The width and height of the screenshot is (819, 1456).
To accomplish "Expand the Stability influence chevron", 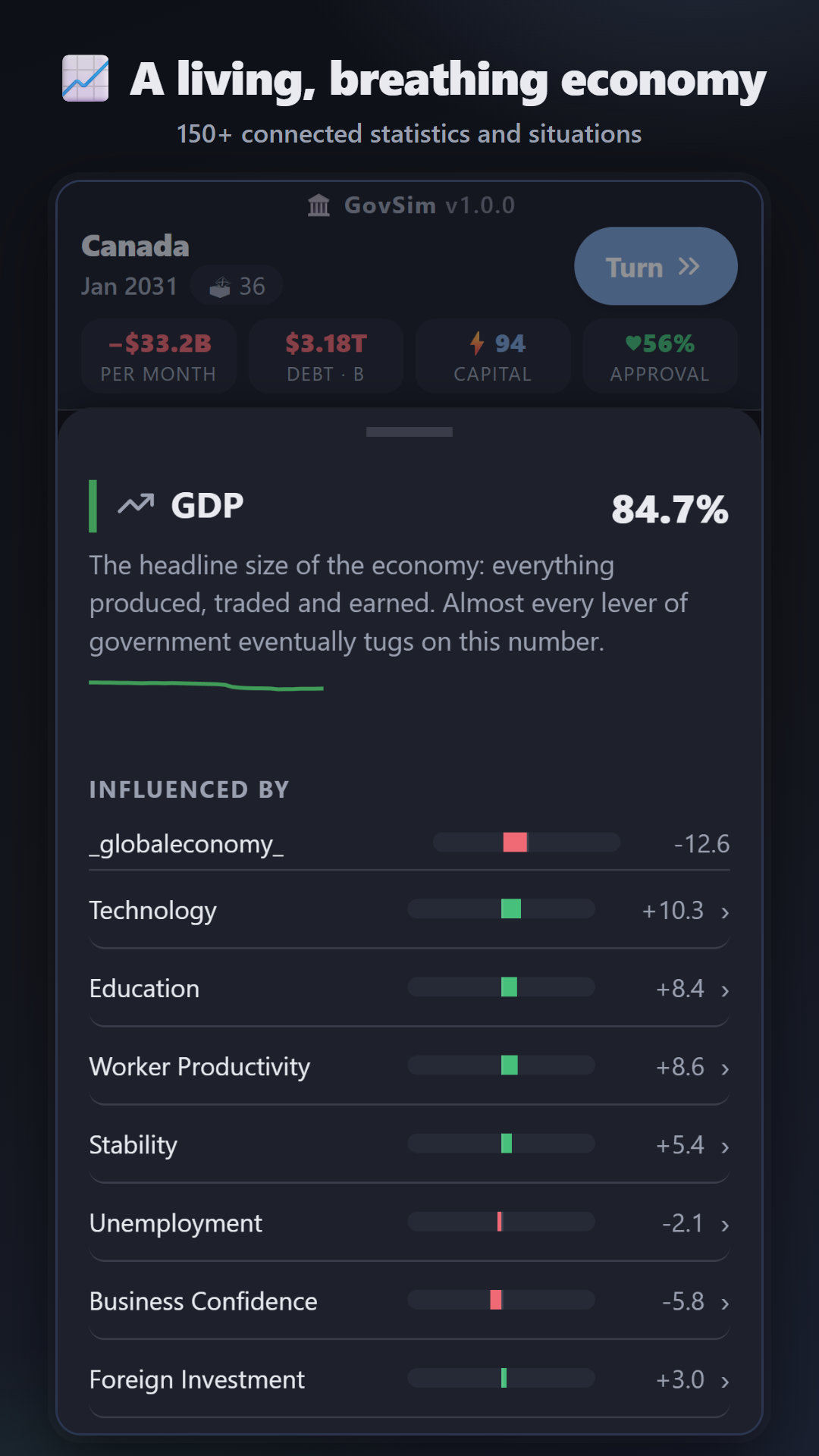I will pyautogui.click(x=725, y=1147).
